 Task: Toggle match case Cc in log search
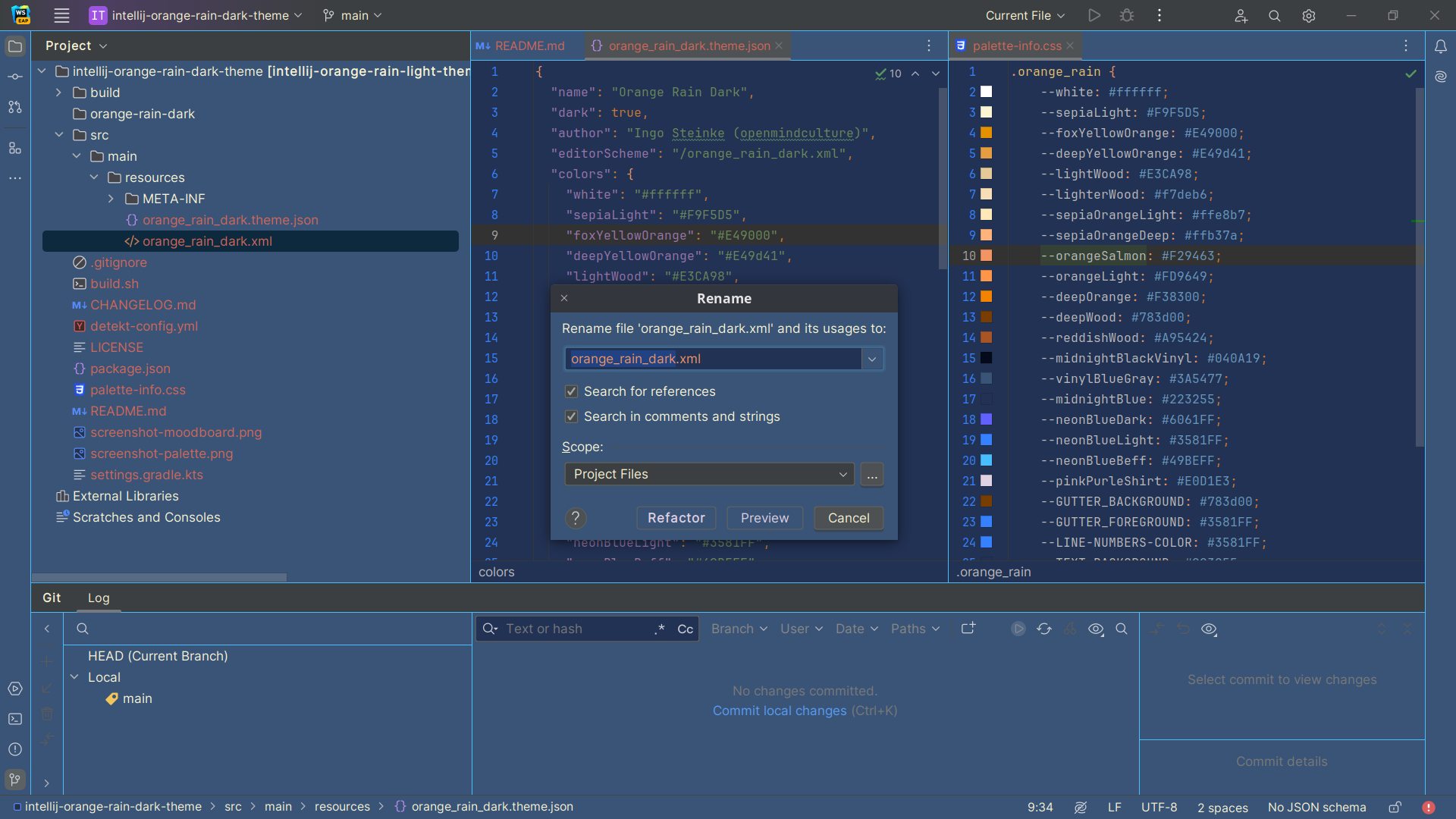(x=686, y=629)
